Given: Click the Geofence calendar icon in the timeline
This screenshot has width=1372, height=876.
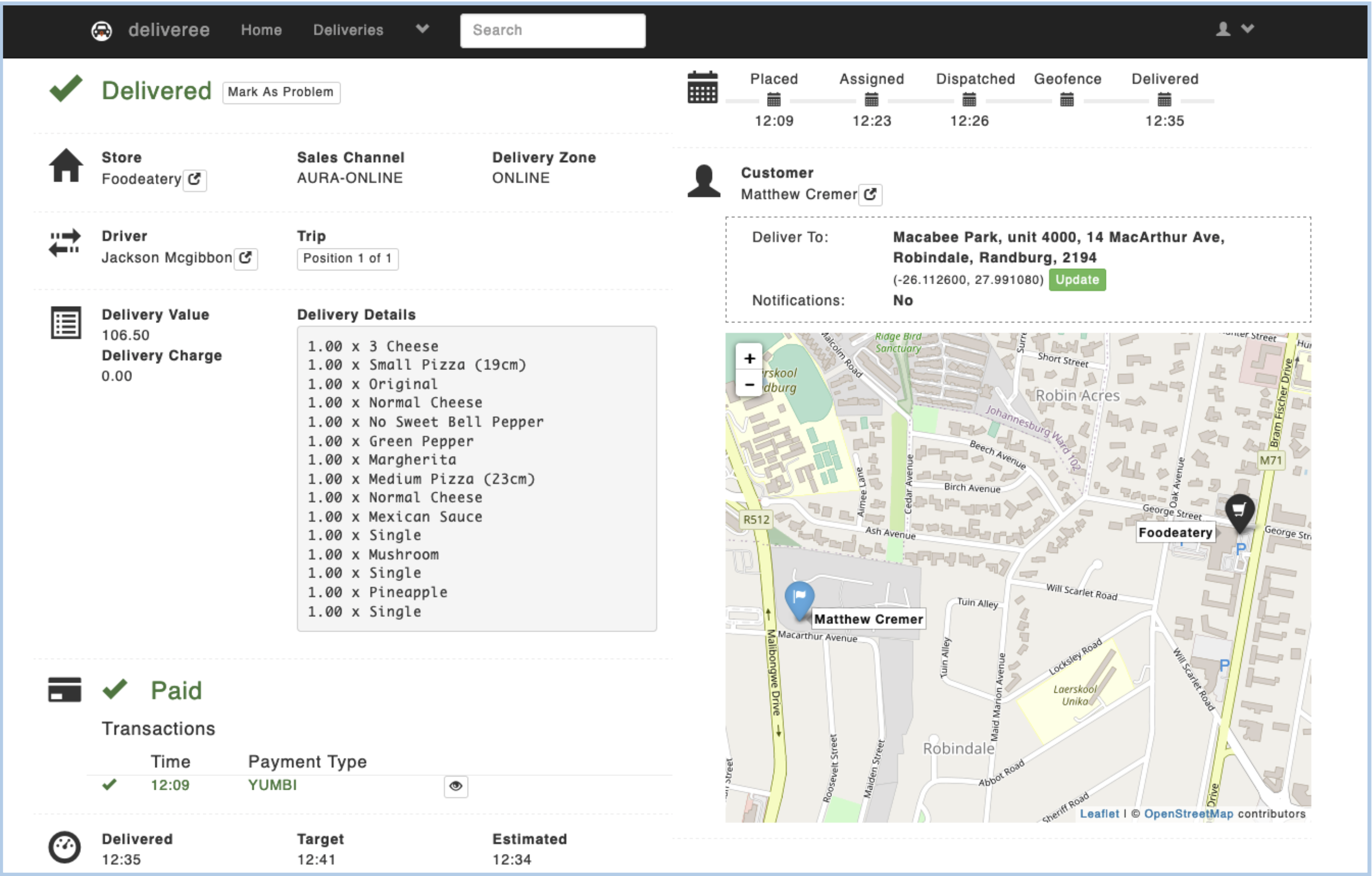Looking at the screenshot, I should pos(1067,100).
